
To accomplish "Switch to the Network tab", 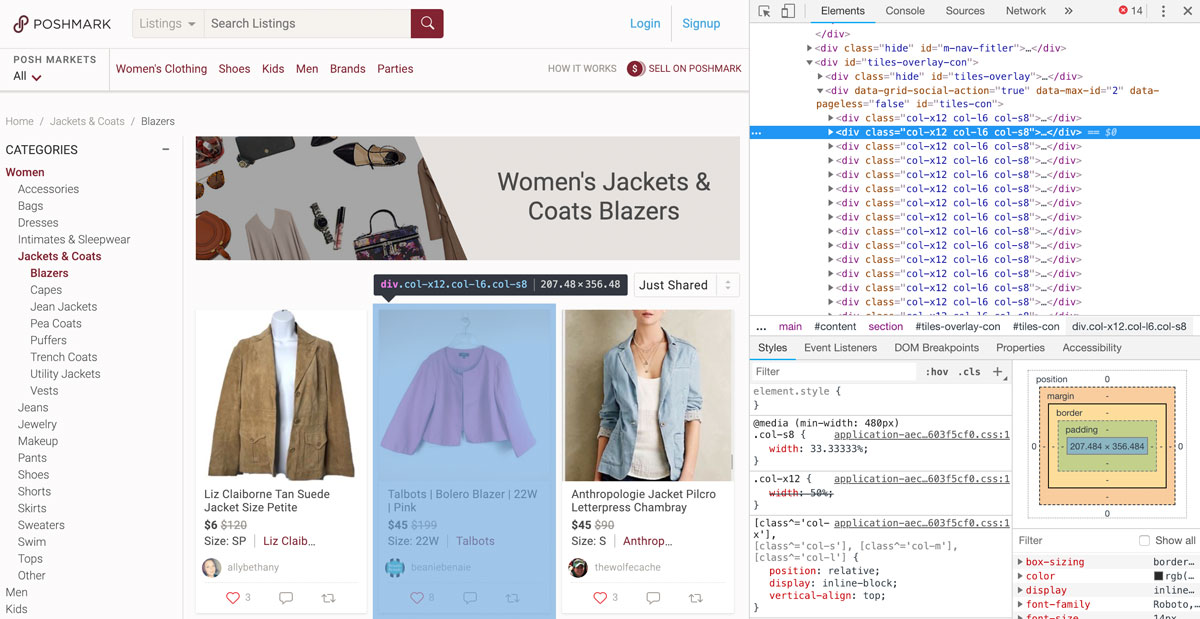I will point(1026,11).
